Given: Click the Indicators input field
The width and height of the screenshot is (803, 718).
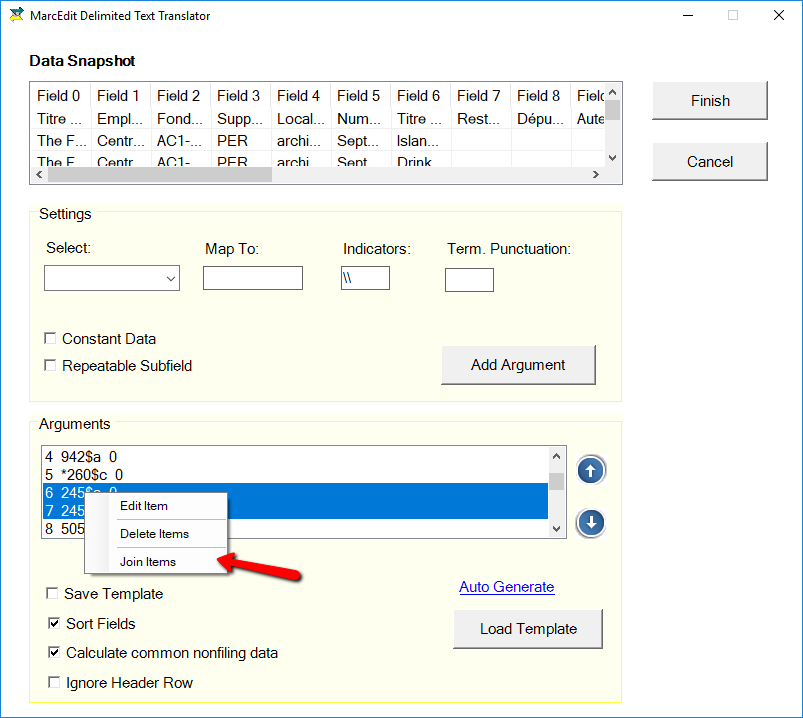Looking at the screenshot, I should tap(365, 278).
